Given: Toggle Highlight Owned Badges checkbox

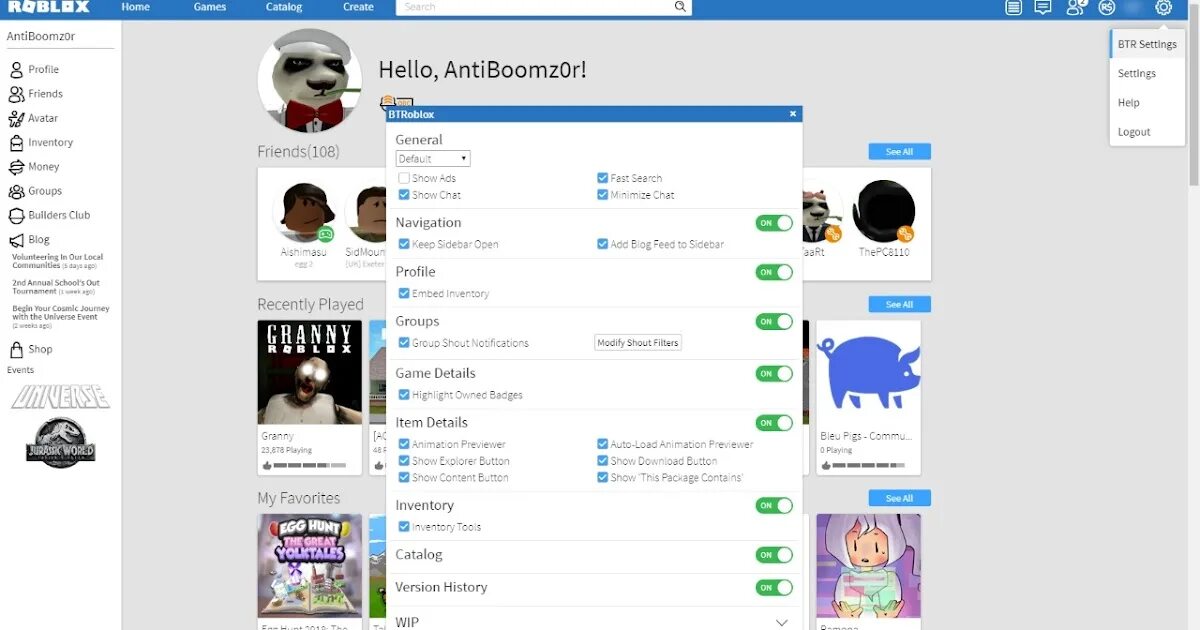Looking at the screenshot, I should pyautogui.click(x=404, y=395).
